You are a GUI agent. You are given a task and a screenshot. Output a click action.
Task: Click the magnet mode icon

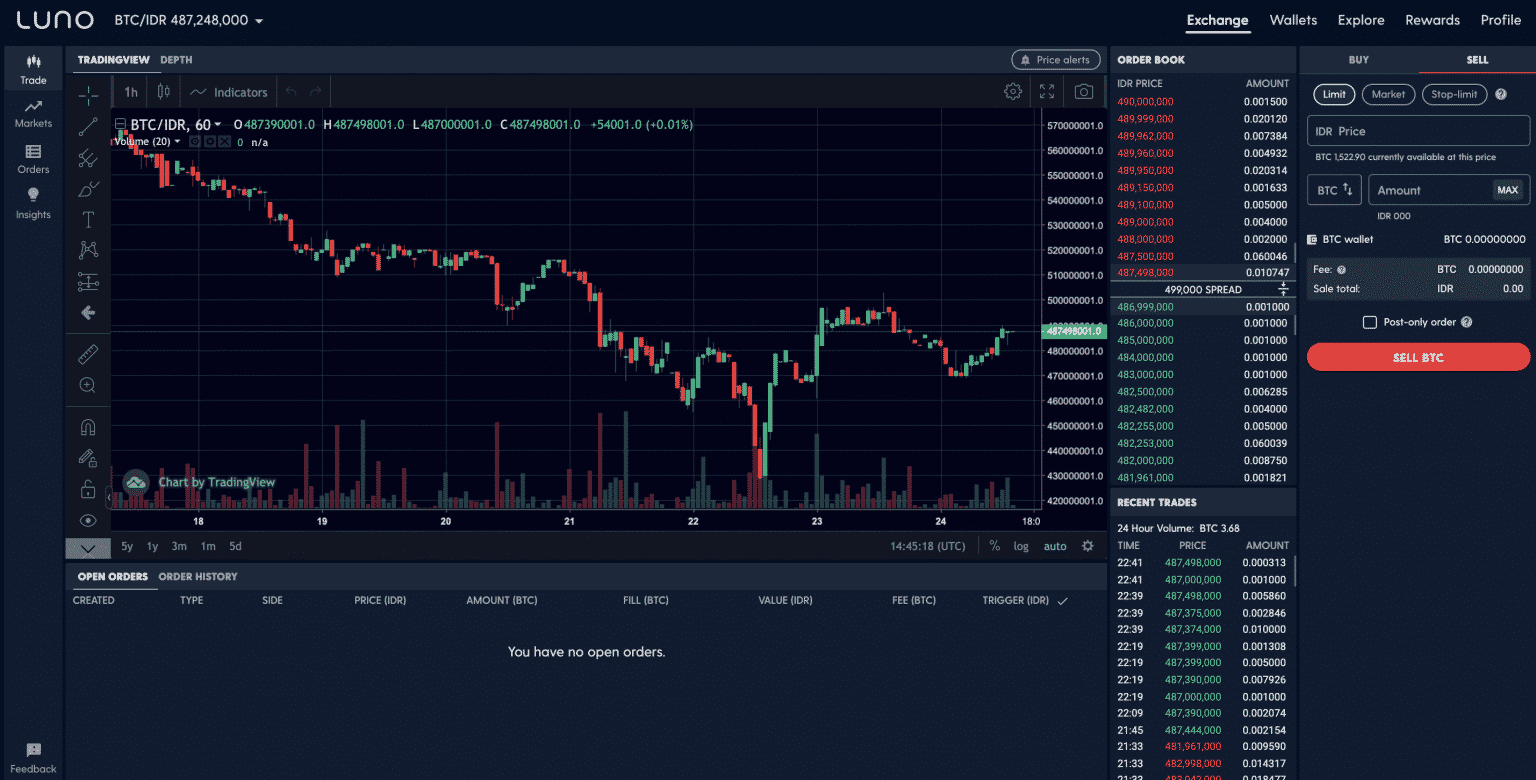pyautogui.click(x=88, y=428)
